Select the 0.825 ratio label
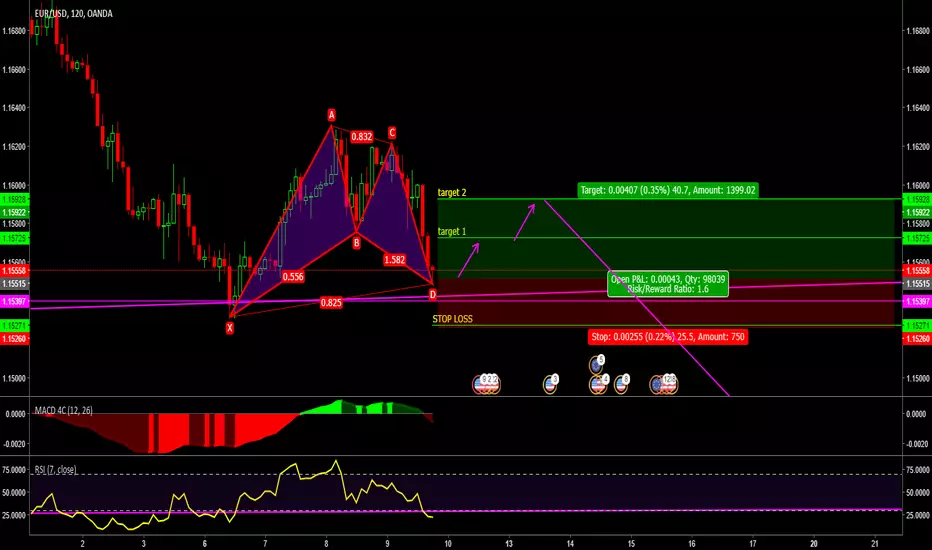The image size is (932, 550). (331, 303)
